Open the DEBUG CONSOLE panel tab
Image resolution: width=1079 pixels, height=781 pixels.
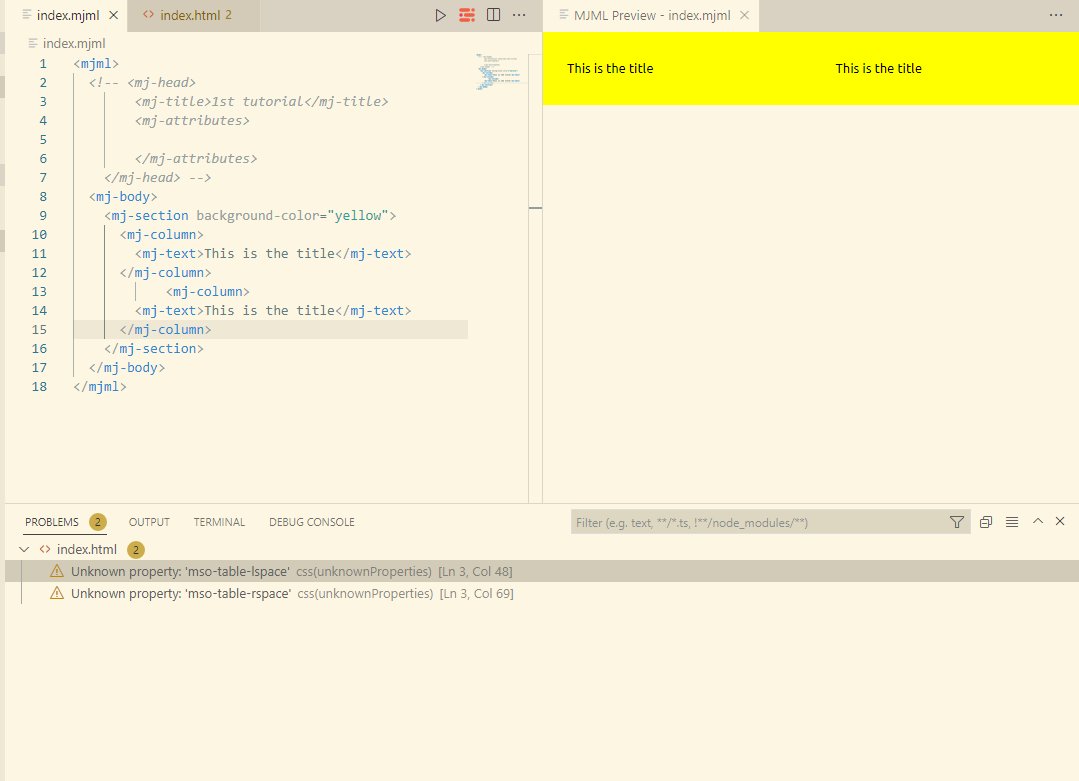(312, 522)
